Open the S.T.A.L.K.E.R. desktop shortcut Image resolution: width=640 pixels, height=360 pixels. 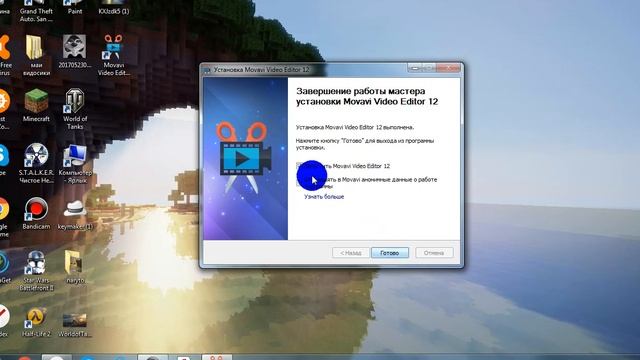36,162
